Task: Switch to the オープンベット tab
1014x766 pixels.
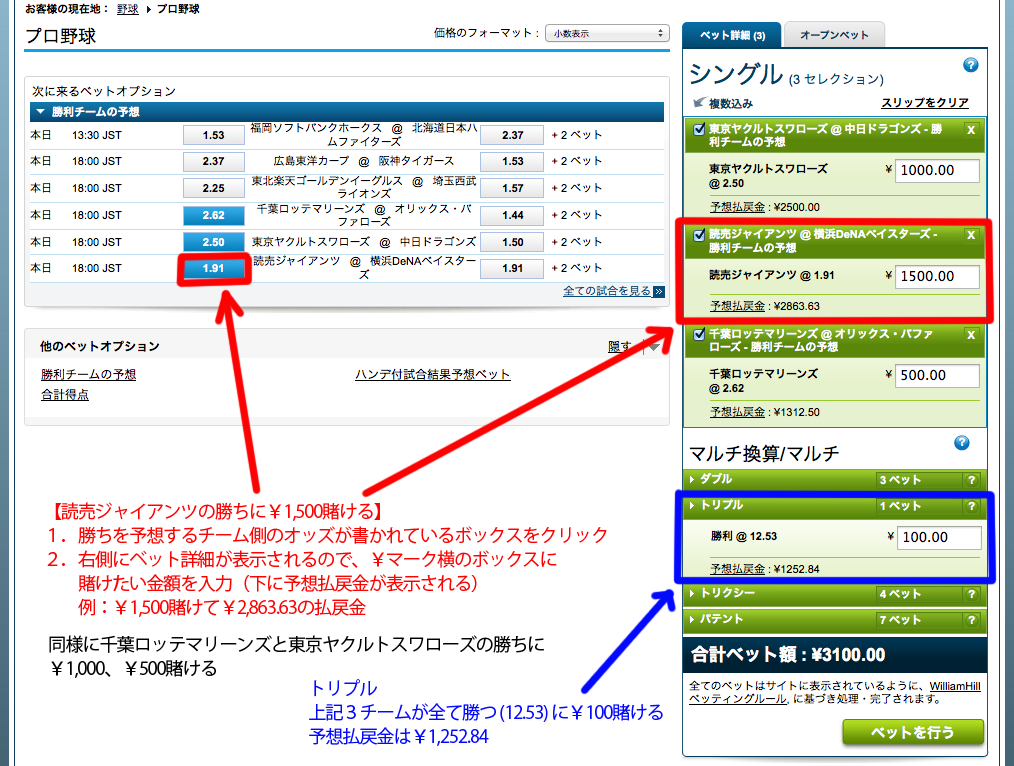Action: (x=834, y=35)
